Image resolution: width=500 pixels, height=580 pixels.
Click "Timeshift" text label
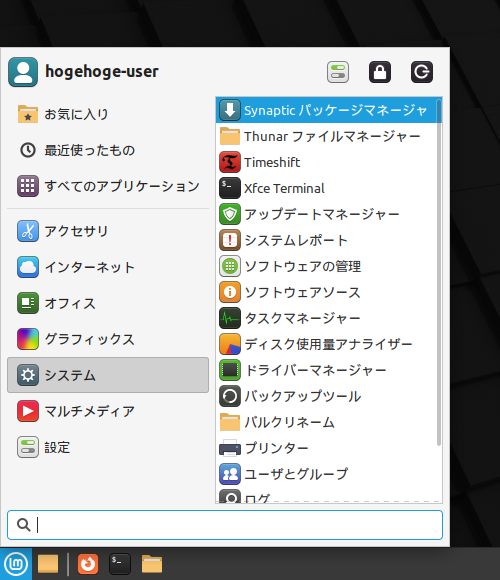click(x=272, y=162)
